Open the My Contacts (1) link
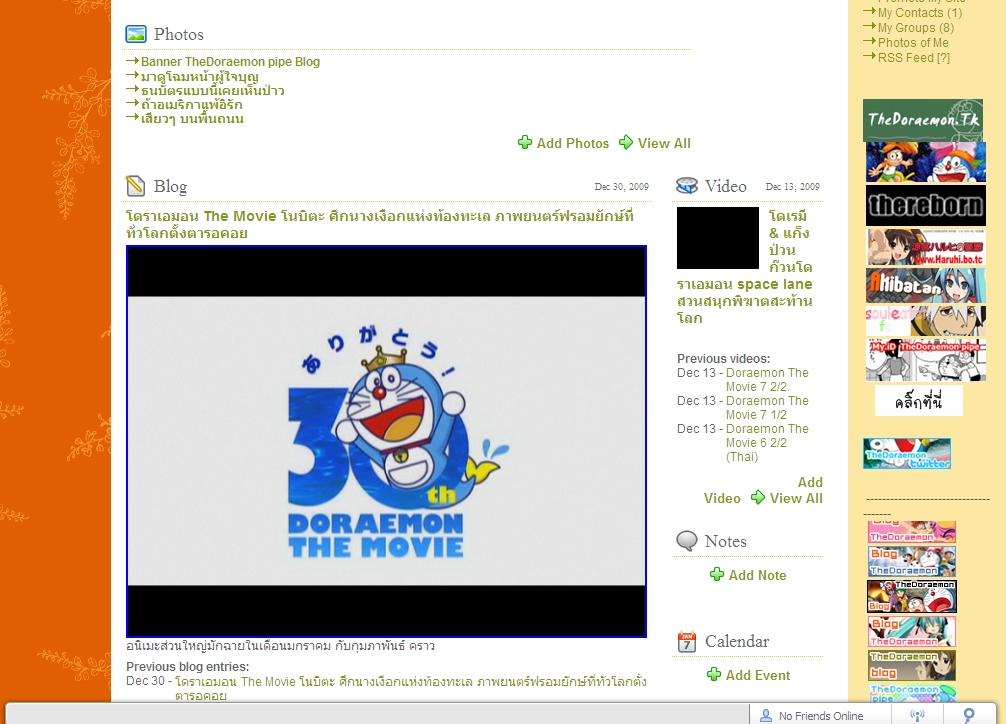Screen dimensions: 1006x724 [x=919, y=13]
